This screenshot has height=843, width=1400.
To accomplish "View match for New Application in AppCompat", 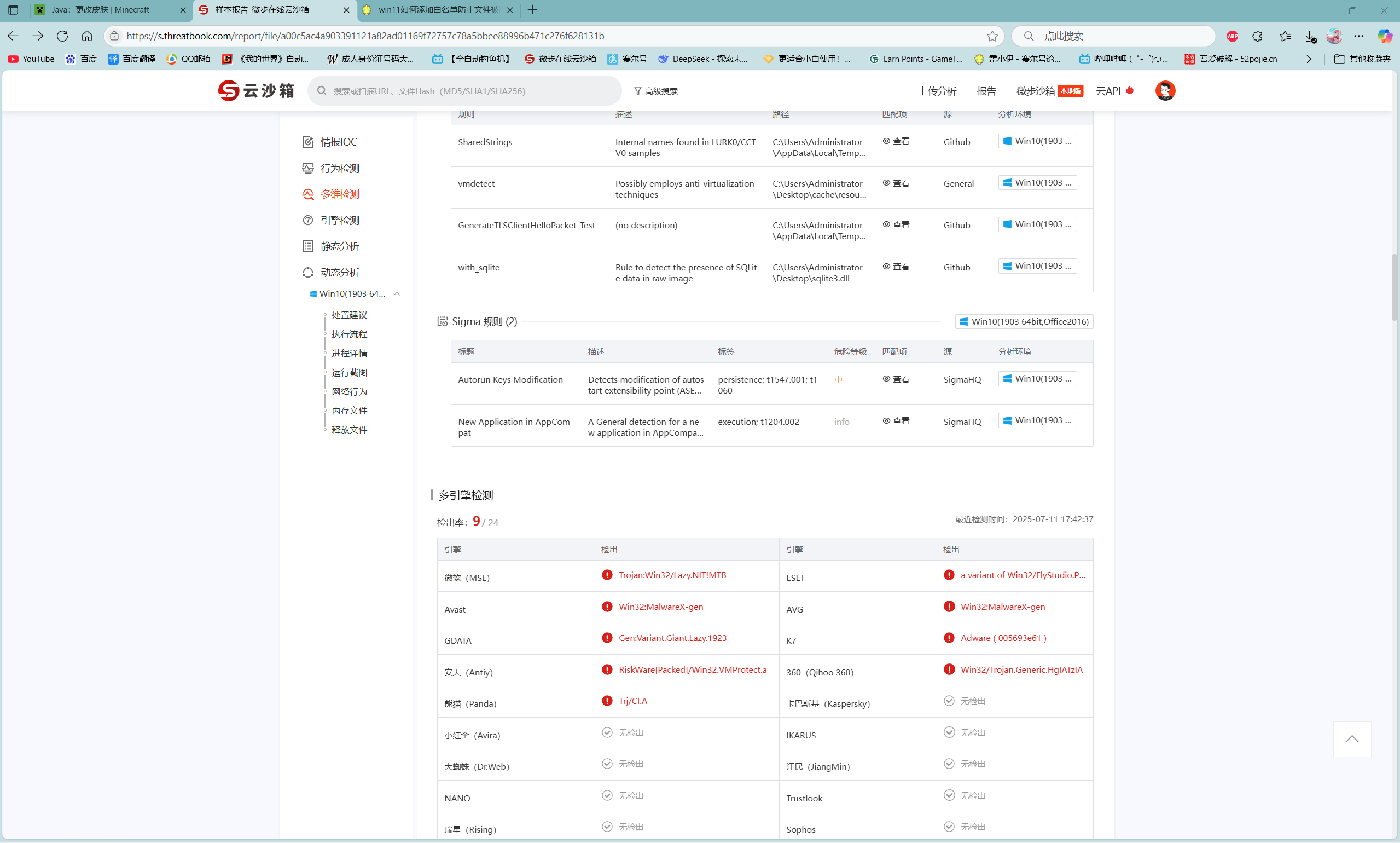I will [x=896, y=420].
